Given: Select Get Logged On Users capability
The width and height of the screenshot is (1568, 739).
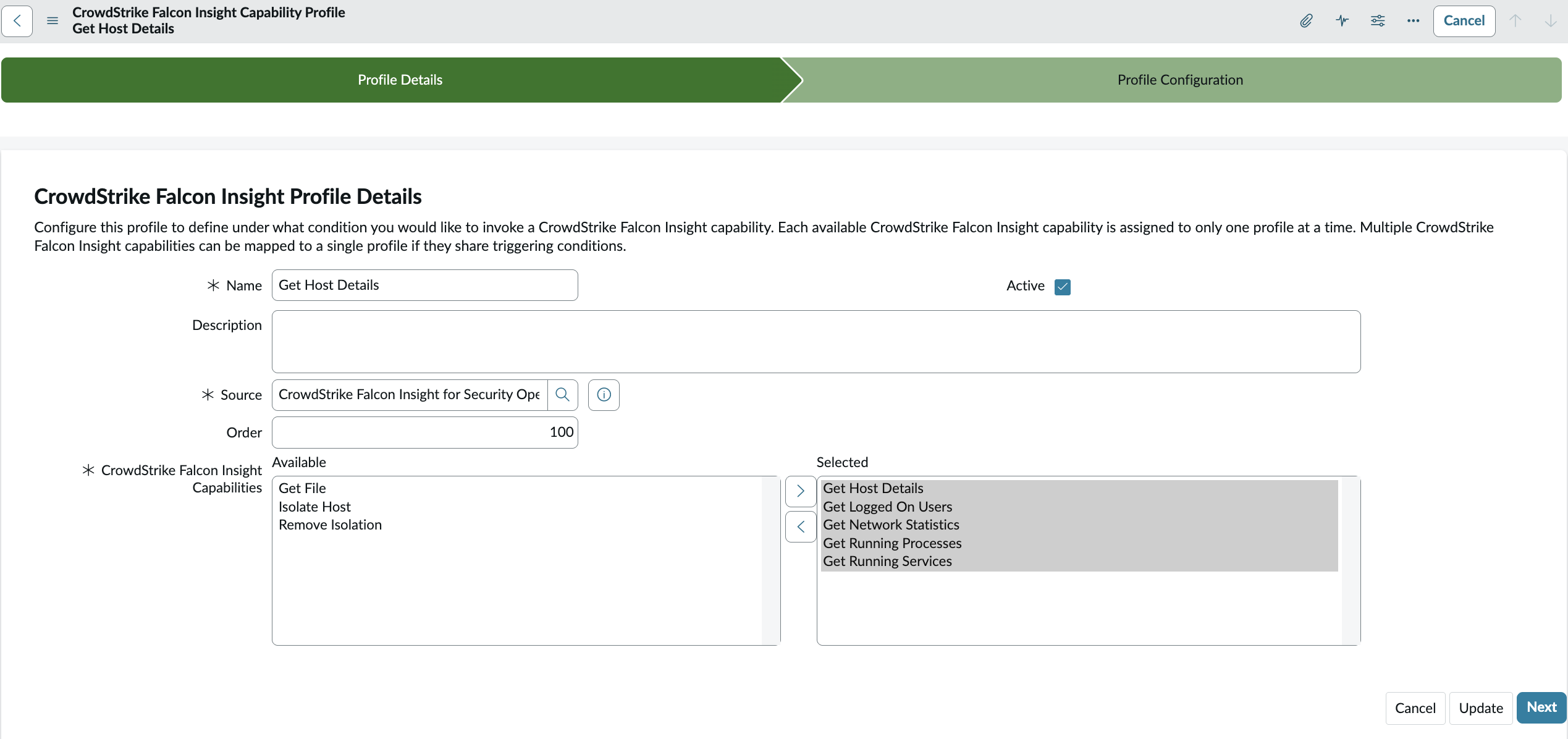Looking at the screenshot, I should (x=1079, y=507).
